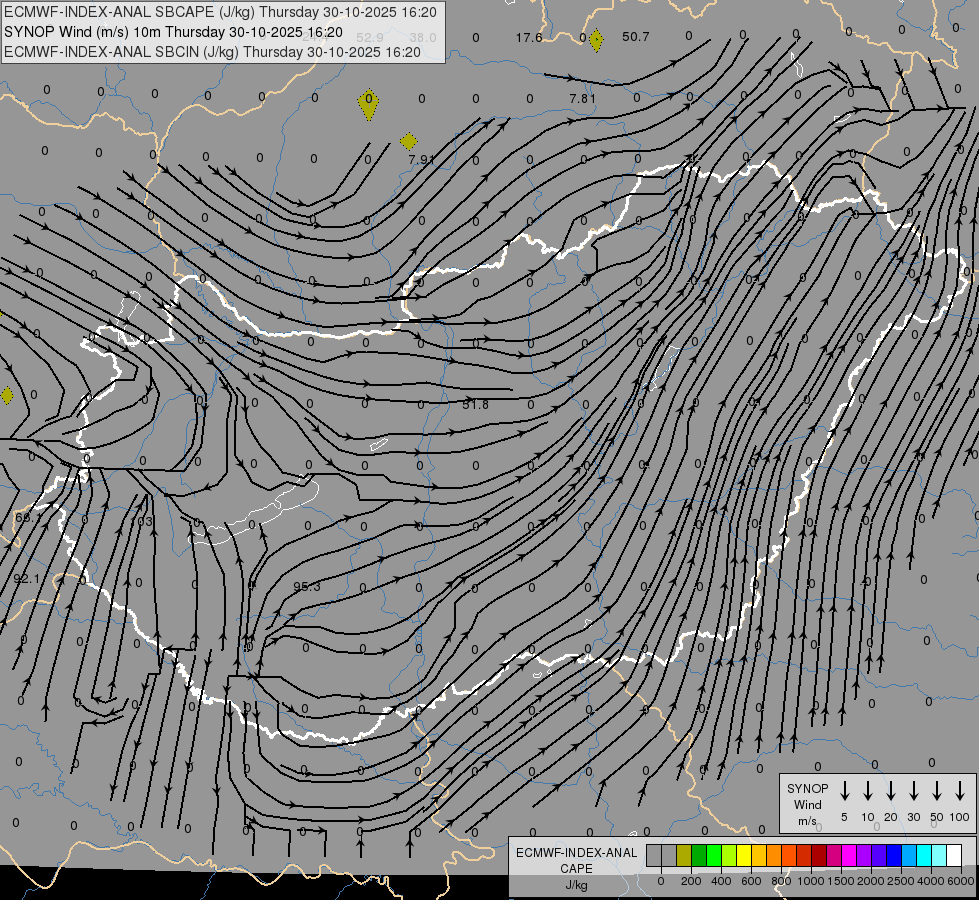
Task: Click the 50.7 value on the map
Action: tap(636, 37)
